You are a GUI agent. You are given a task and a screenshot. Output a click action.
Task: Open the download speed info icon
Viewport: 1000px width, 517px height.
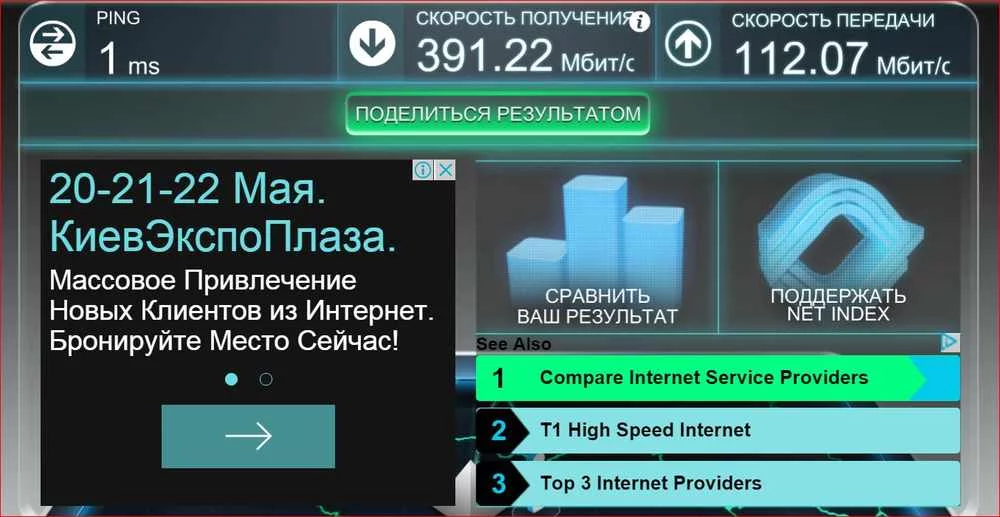pos(640,23)
